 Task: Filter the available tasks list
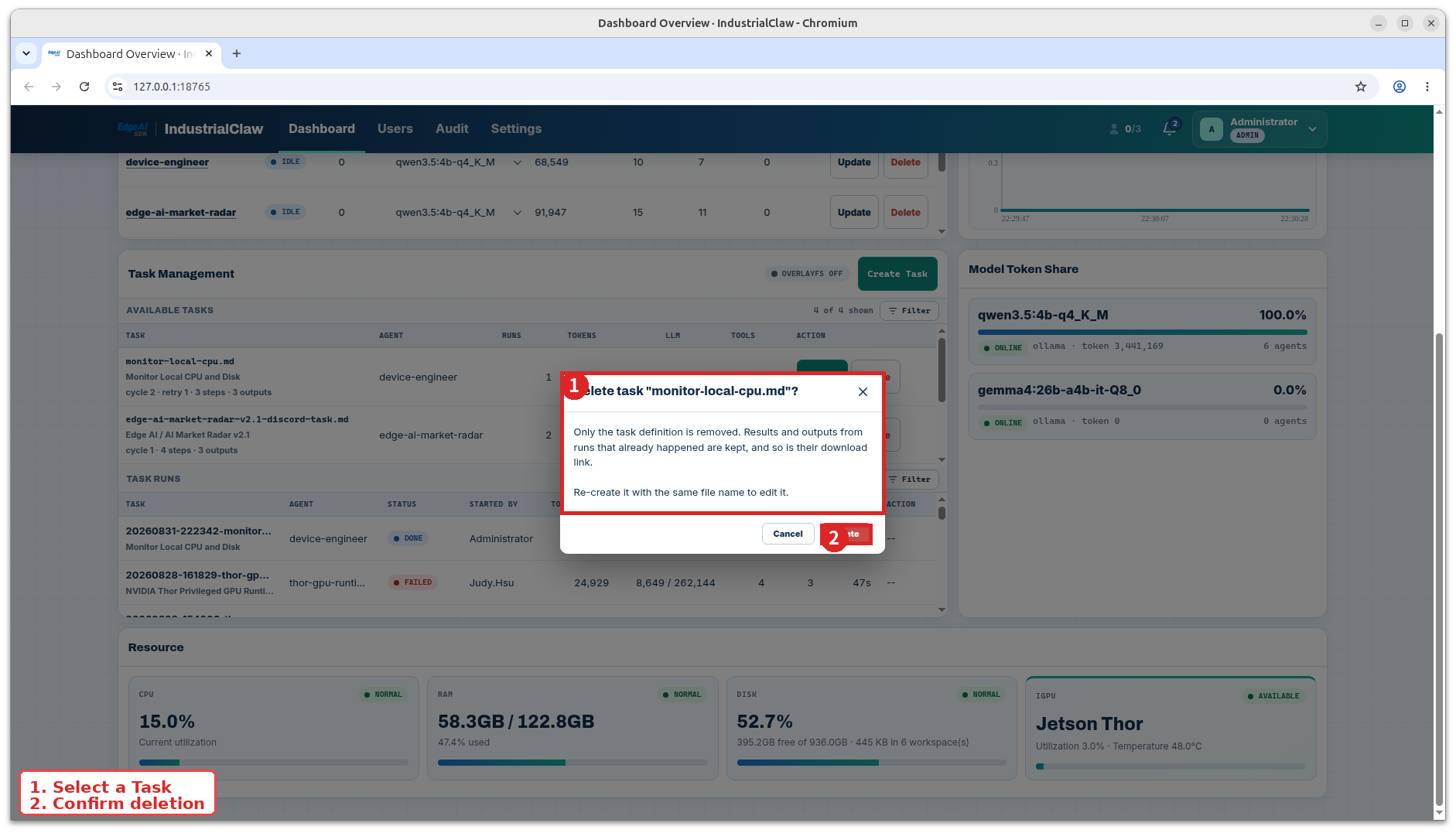pyautogui.click(x=909, y=311)
